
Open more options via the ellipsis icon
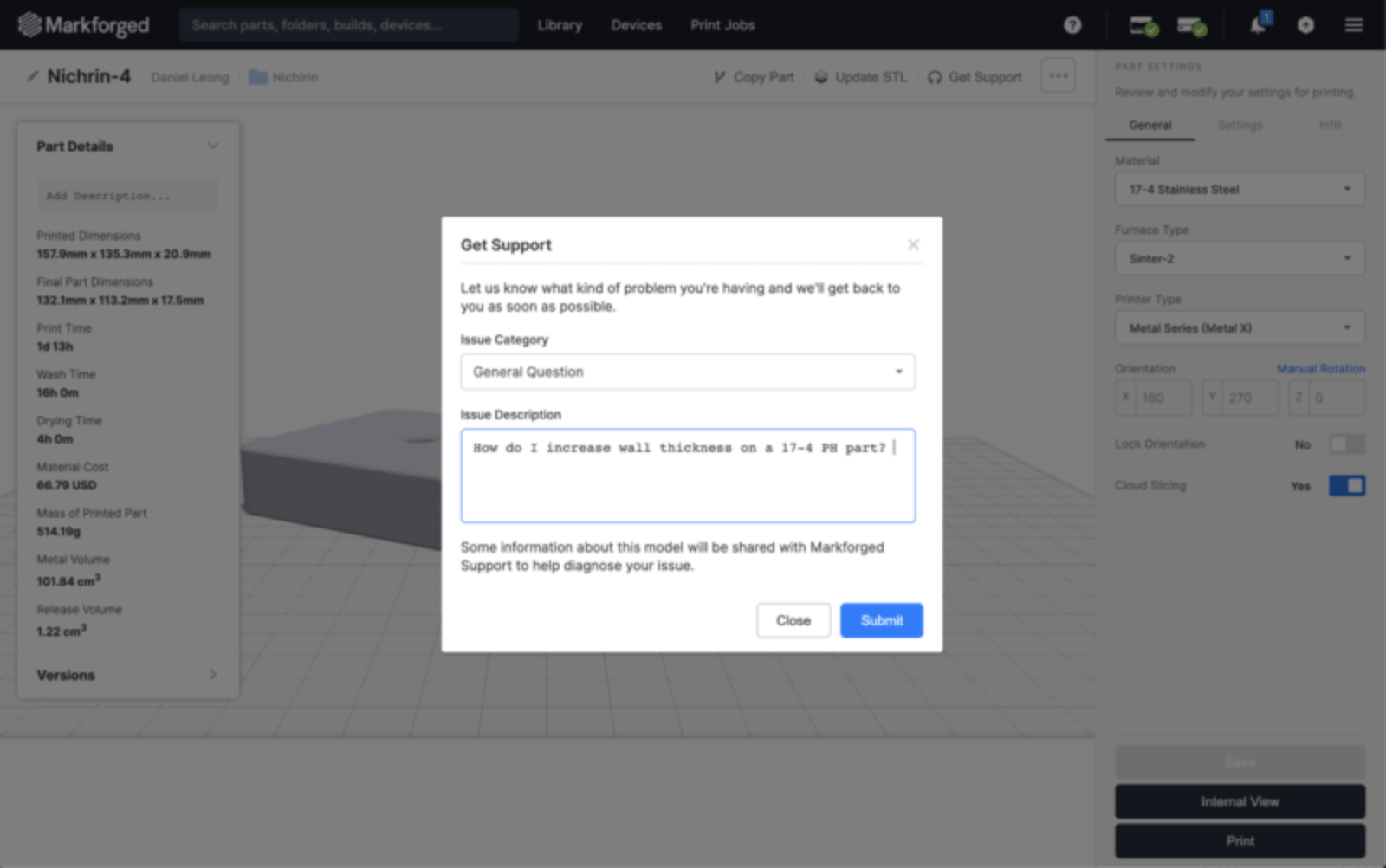(x=1057, y=75)
